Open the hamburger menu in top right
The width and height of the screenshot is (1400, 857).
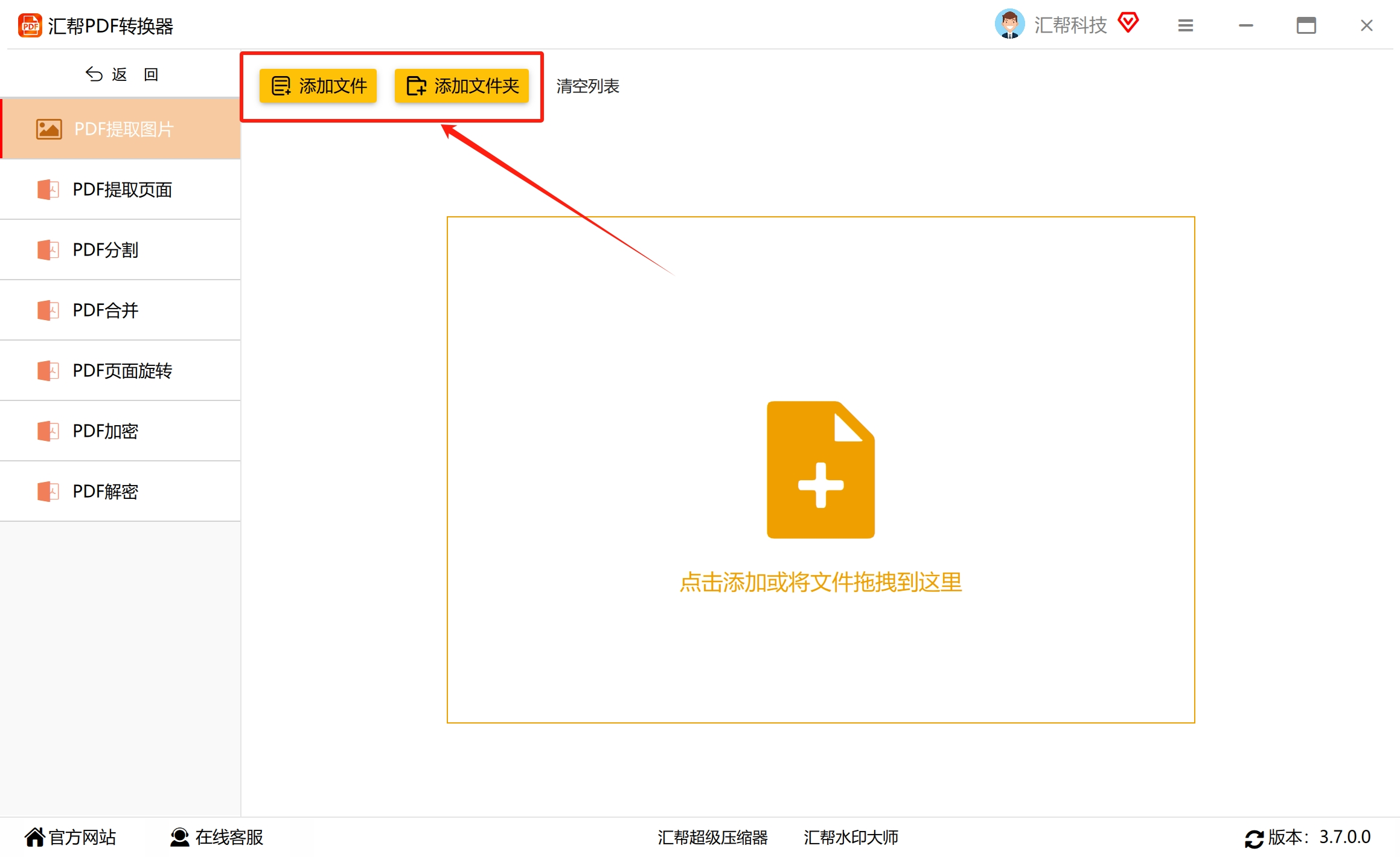pyautogui.click(x=1184, y=25)
